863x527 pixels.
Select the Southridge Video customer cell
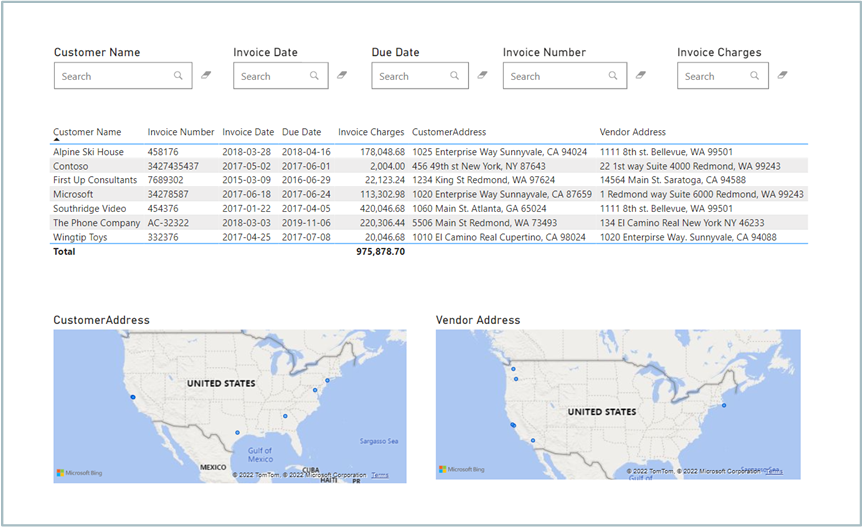[89, 208]
